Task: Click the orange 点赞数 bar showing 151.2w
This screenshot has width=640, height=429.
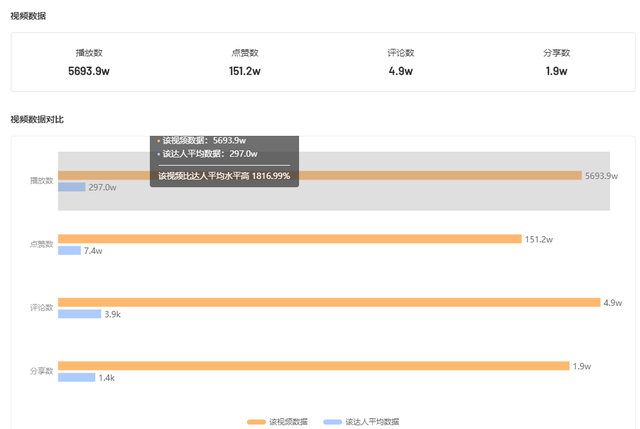Action: 290,239
